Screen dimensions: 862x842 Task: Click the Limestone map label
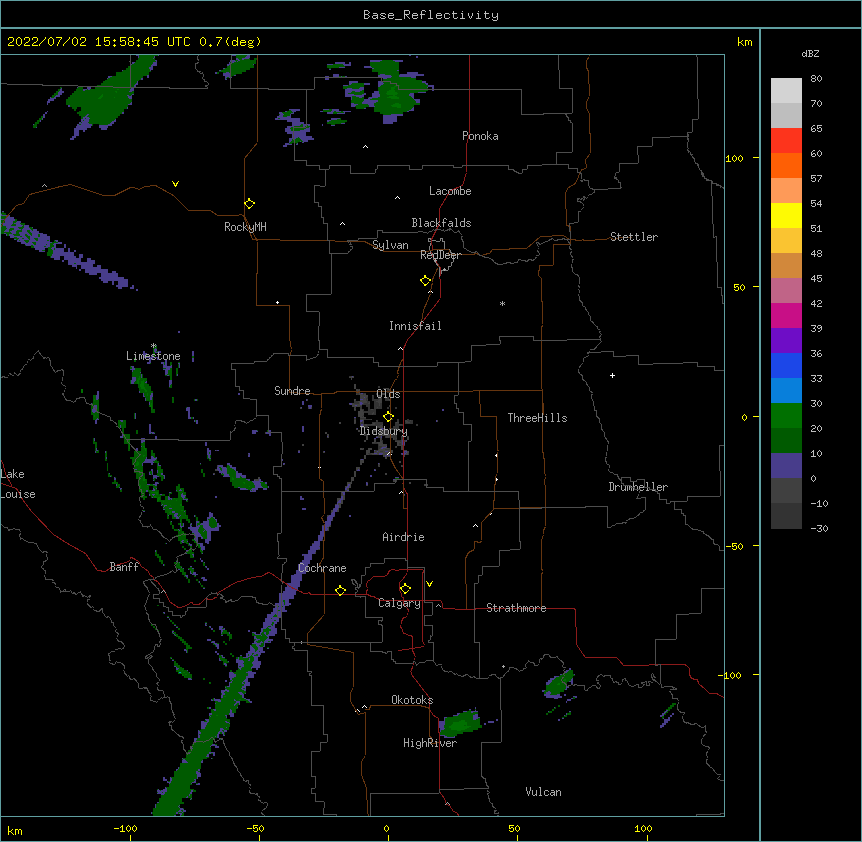[x=153, y=356]
